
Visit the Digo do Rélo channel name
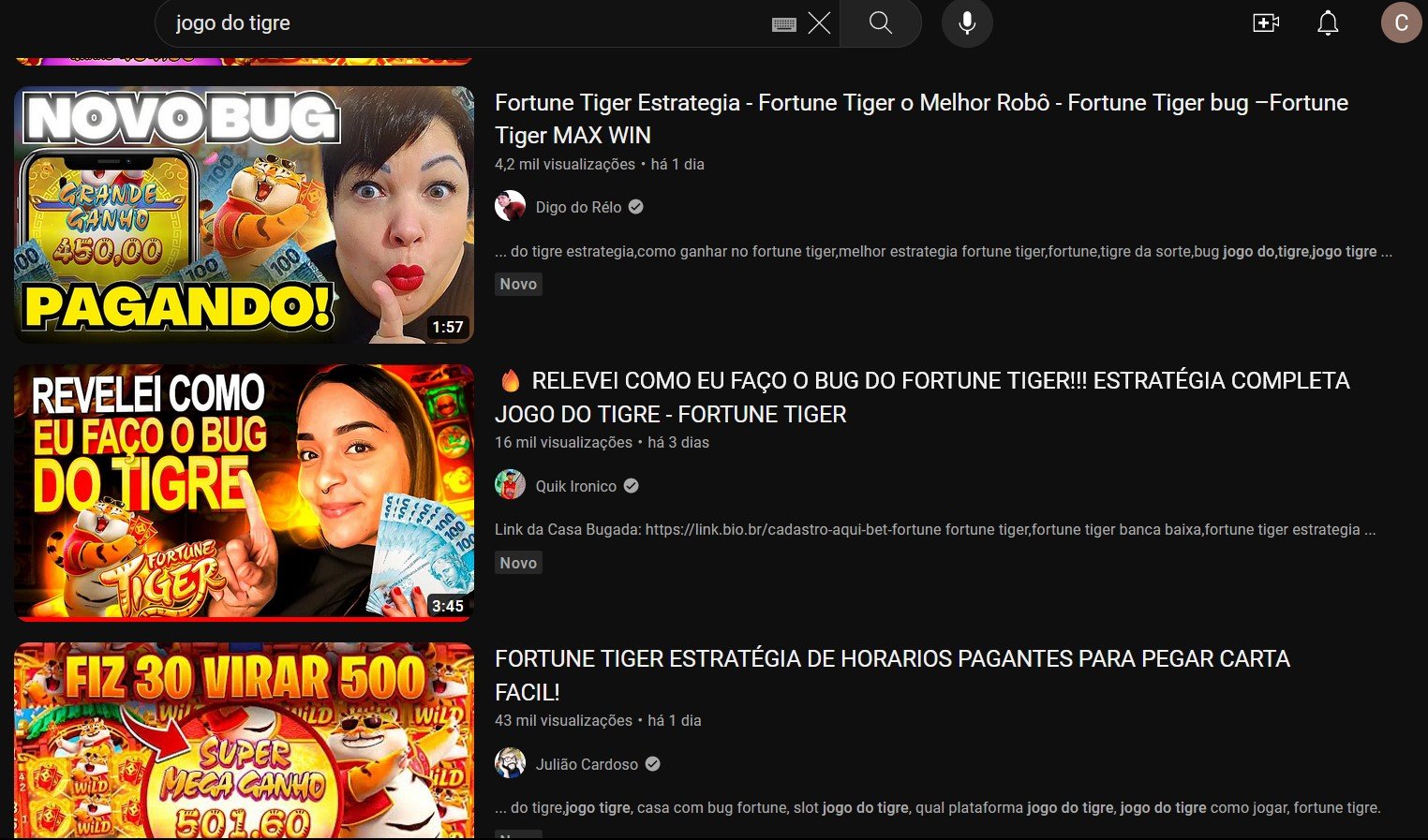[578, 207]
